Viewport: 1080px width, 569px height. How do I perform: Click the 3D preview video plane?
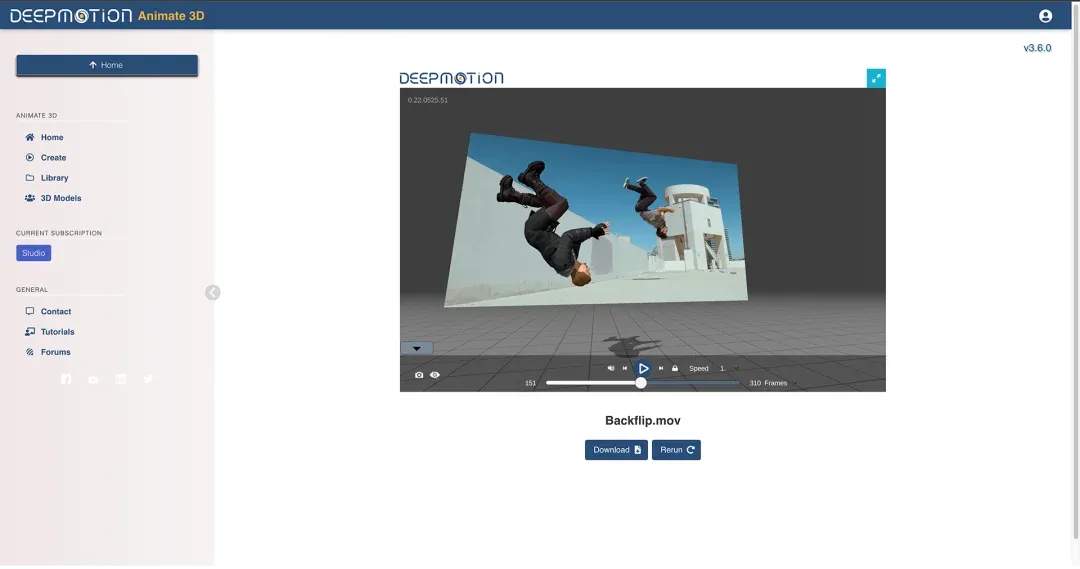click(x=596, y=220)
